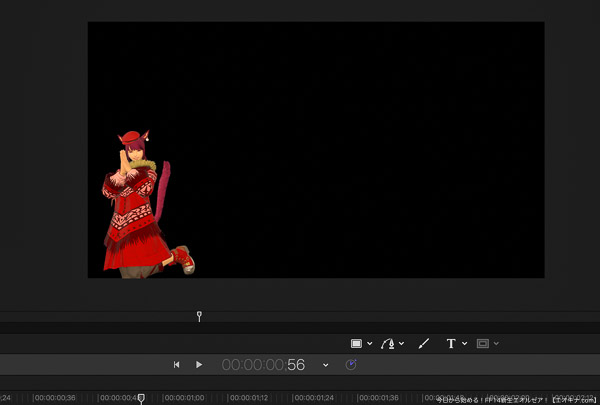
Task: Click the 00:00:01;12 mark on ruler
Action: 249,398
